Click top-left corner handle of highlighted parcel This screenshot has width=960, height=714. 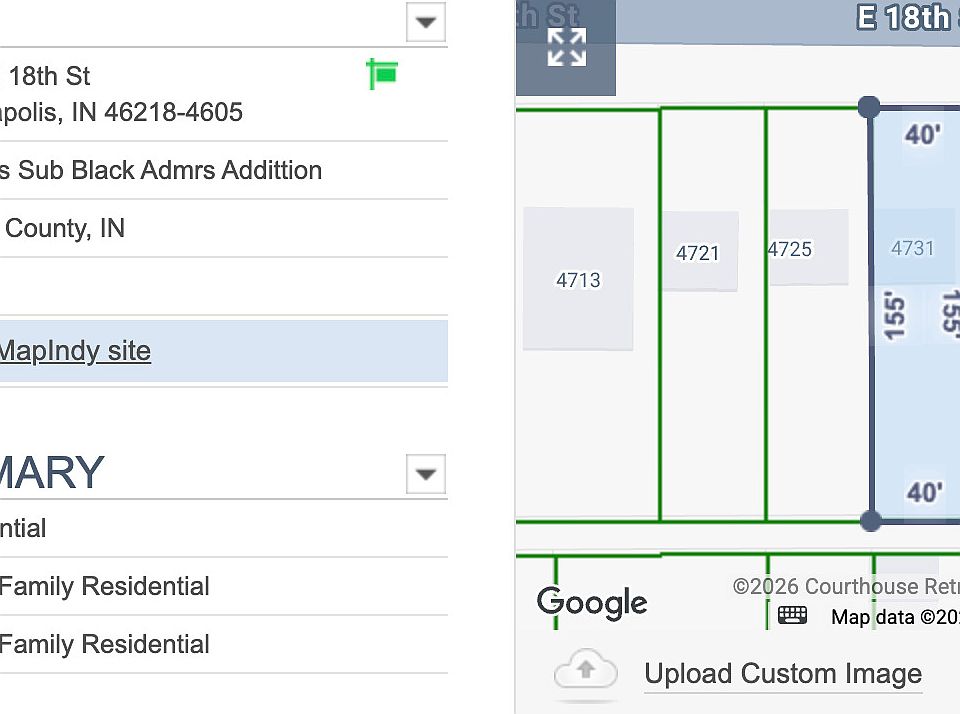point(869,107)
